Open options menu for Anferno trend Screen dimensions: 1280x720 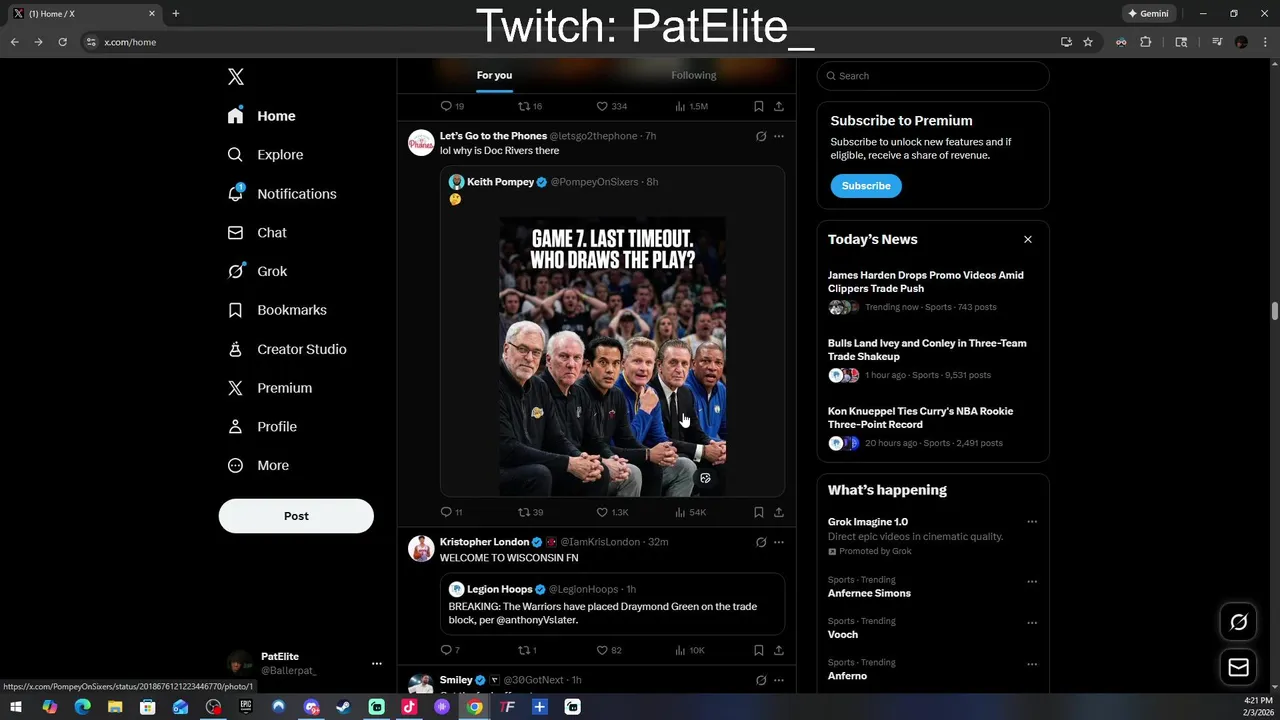(x=1032, y=663)
